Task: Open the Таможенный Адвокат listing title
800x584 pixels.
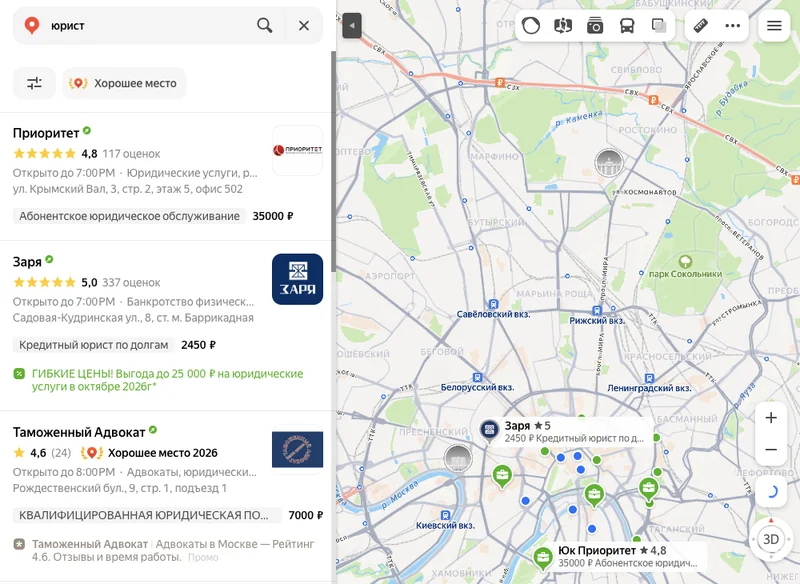Action: click(79, 433)
